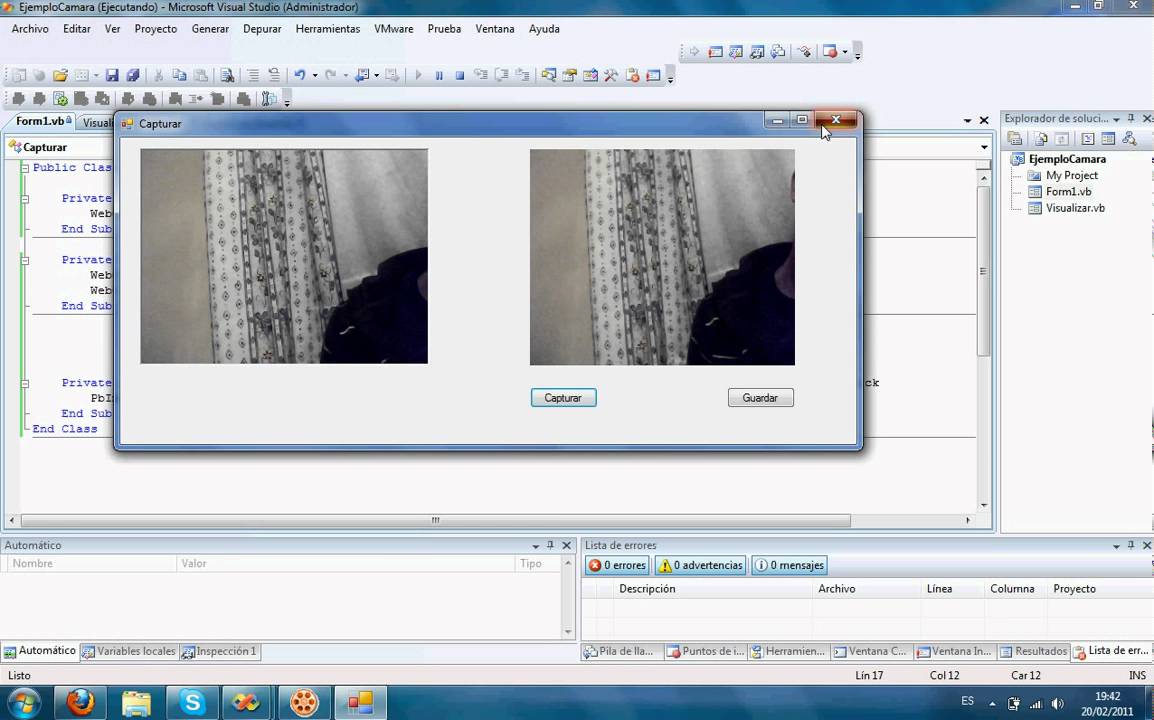The height and width of the screenshot is (720, 1154).
Task: Toggle the 0 errores filter
Action: click(x=617, y=565)
